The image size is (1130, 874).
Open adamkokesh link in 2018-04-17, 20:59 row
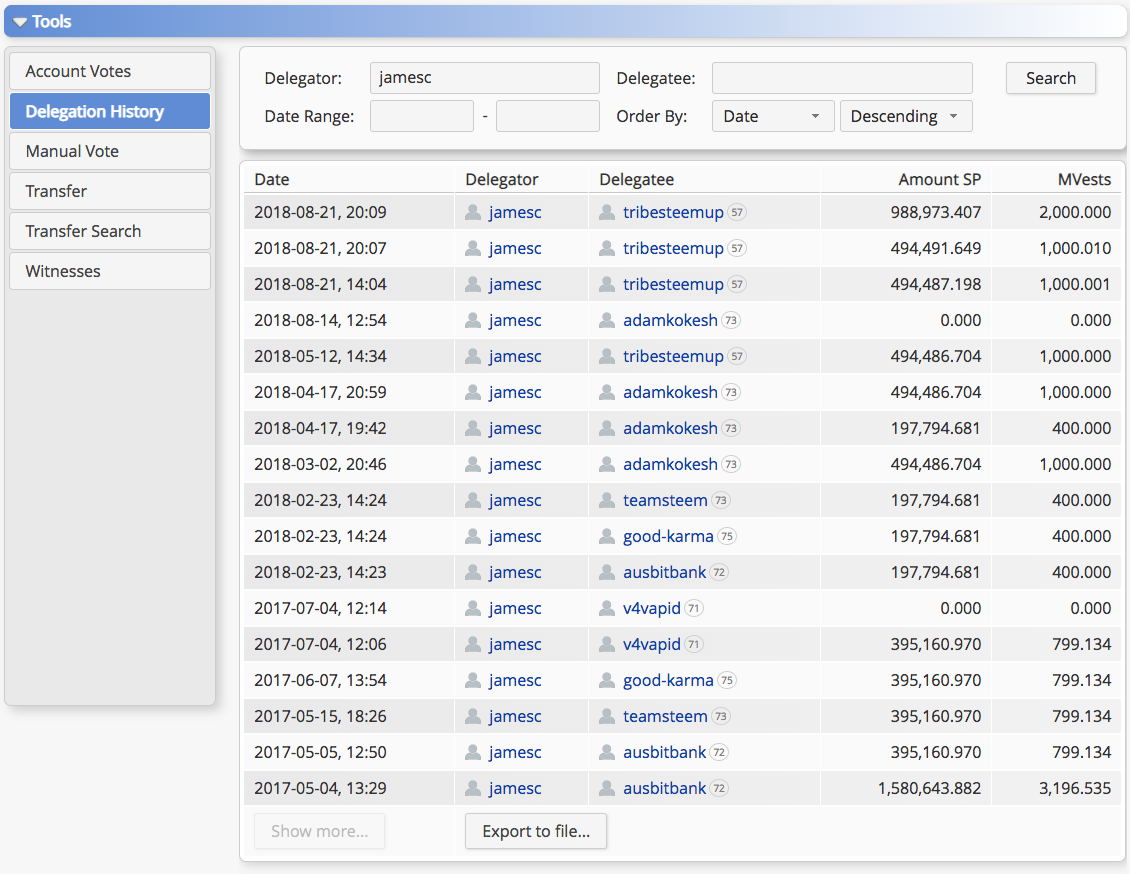[670, 392]
